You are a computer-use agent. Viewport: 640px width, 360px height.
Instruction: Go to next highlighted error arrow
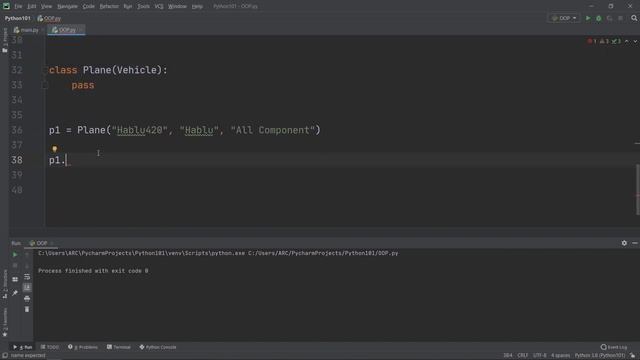(635, 41)
